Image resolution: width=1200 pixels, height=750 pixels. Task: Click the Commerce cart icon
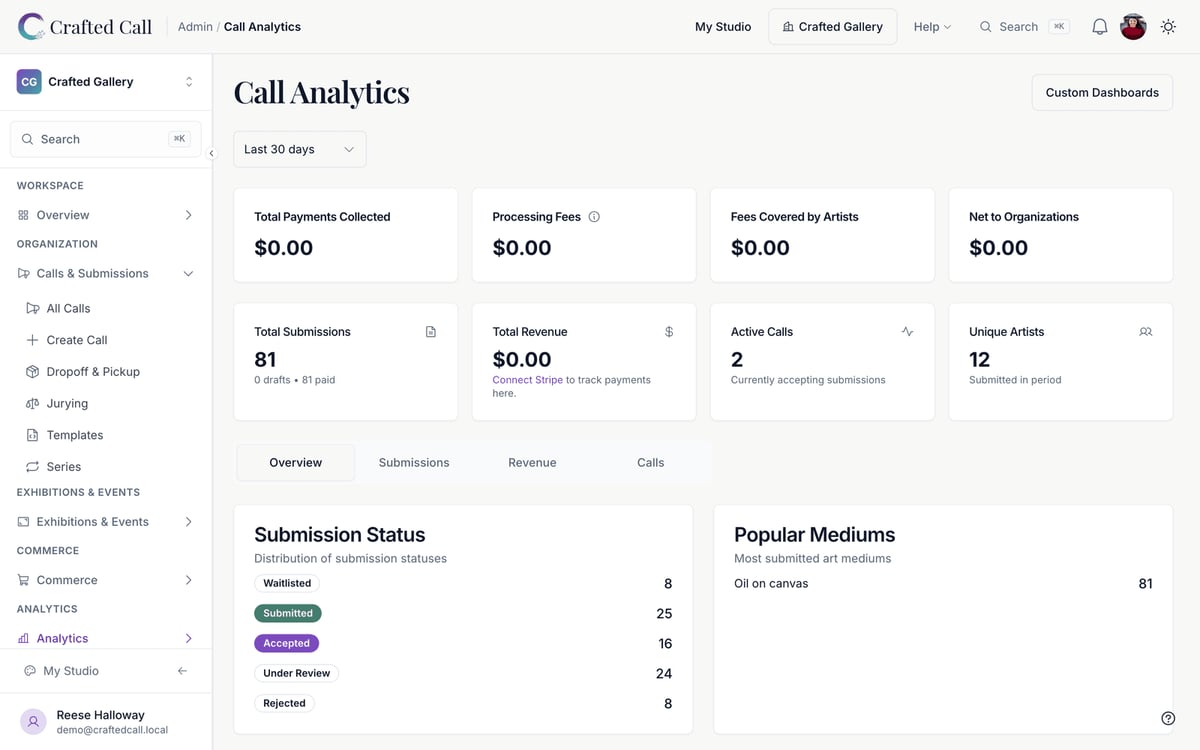pyautogui.click(x=23, y=580)
